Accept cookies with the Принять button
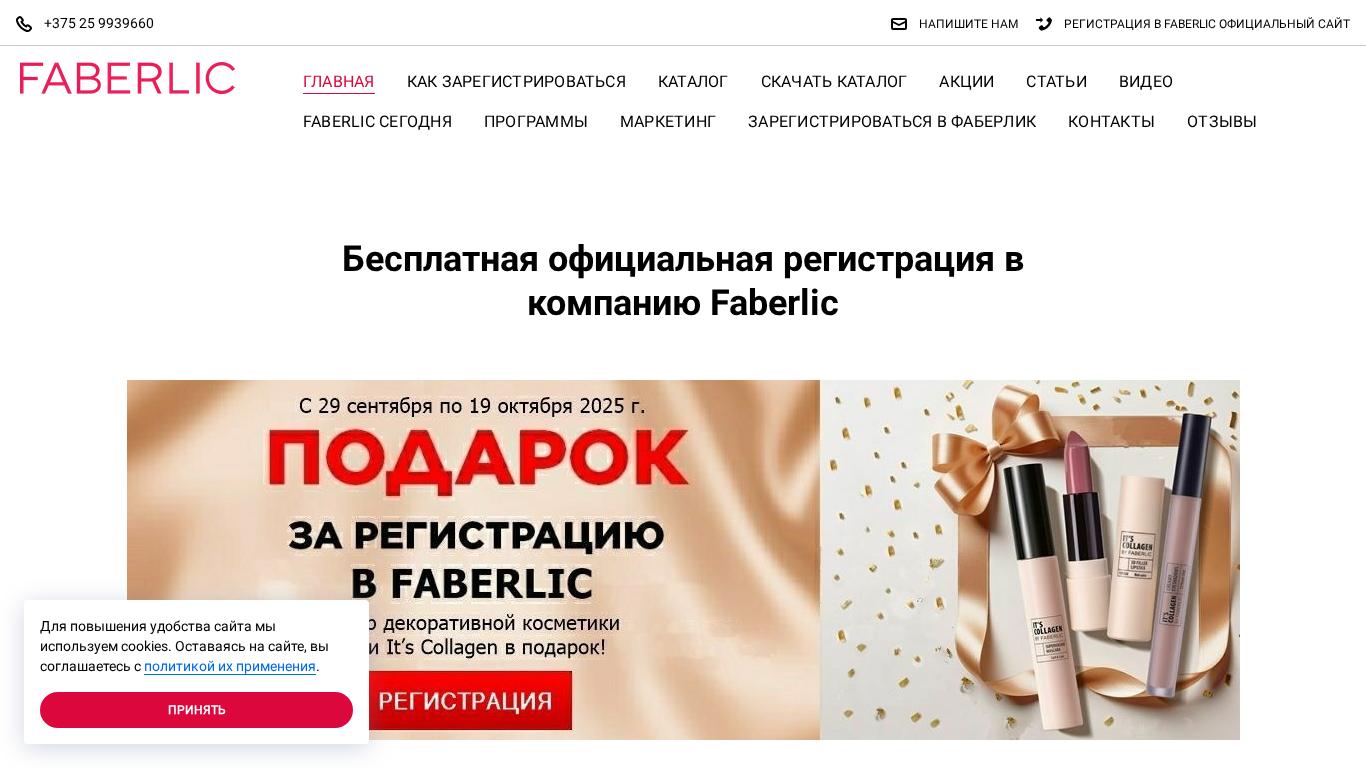The width and height of the screenshot is (1366, 768). 196,710
